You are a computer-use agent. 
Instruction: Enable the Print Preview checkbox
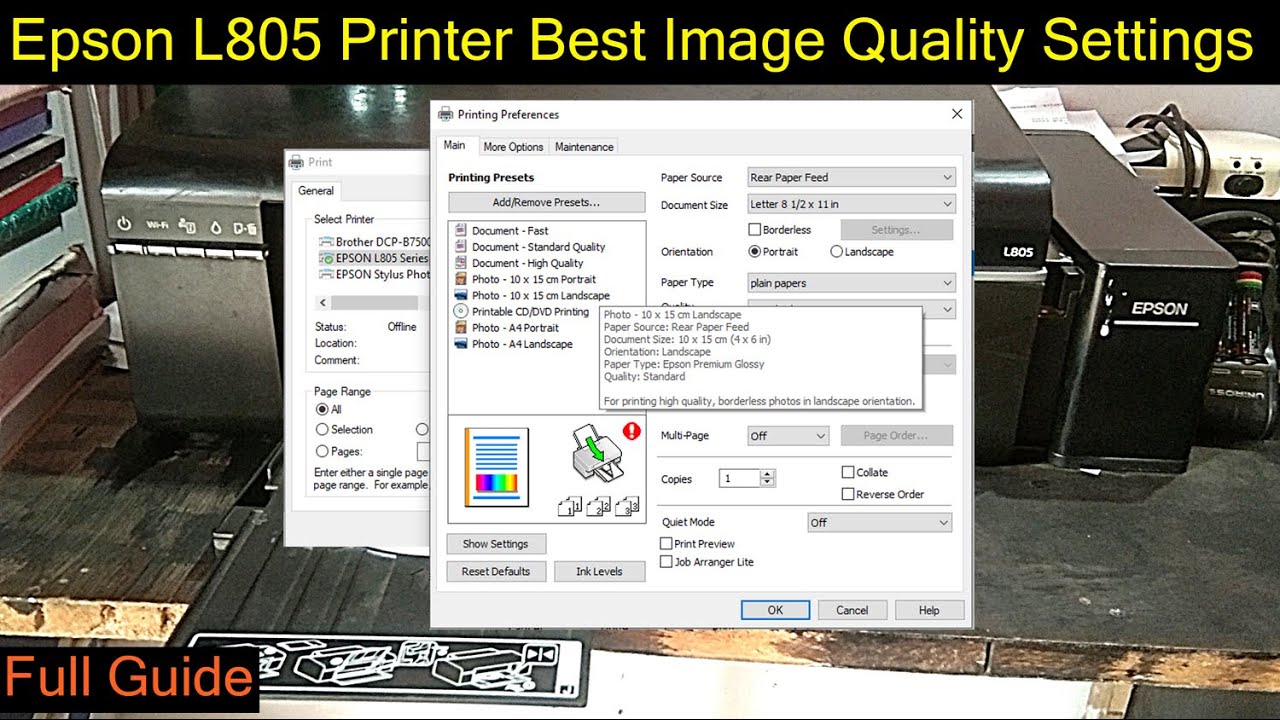[666, 544]
